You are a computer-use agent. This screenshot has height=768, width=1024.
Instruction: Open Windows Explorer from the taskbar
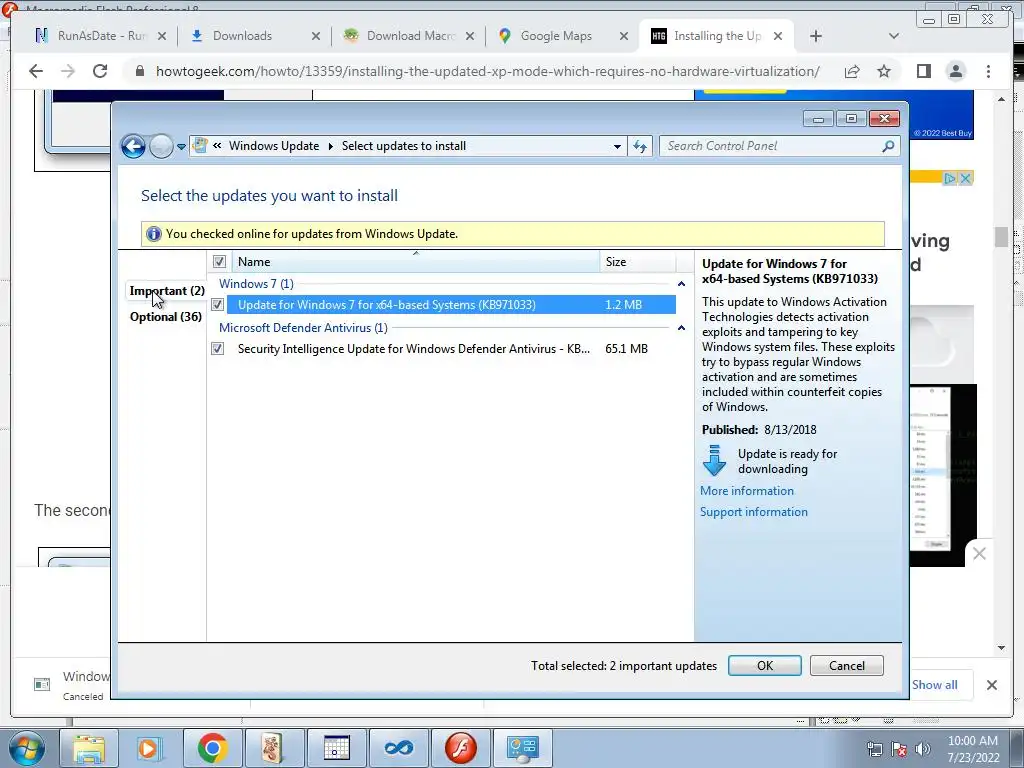[89, 748]
